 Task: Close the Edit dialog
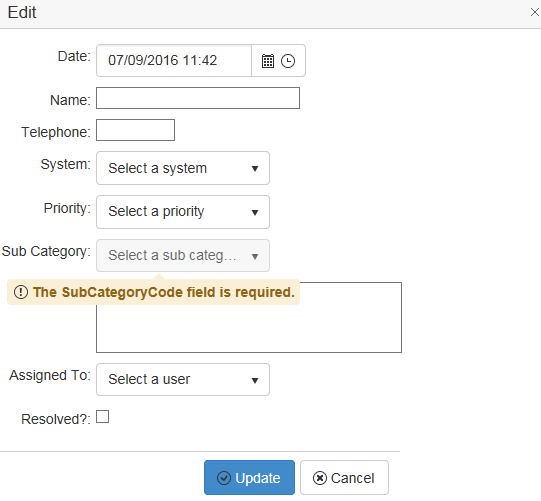tap(534, 12)
